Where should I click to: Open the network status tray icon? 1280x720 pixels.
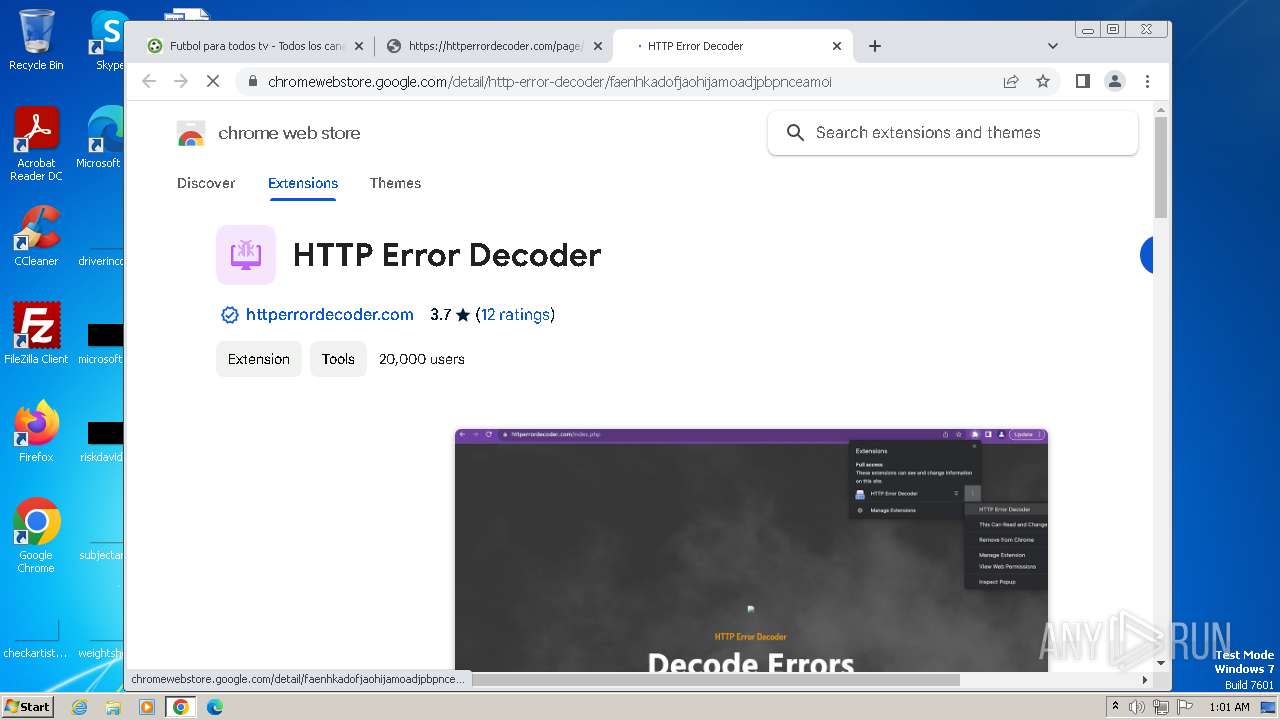(1160, 707)
